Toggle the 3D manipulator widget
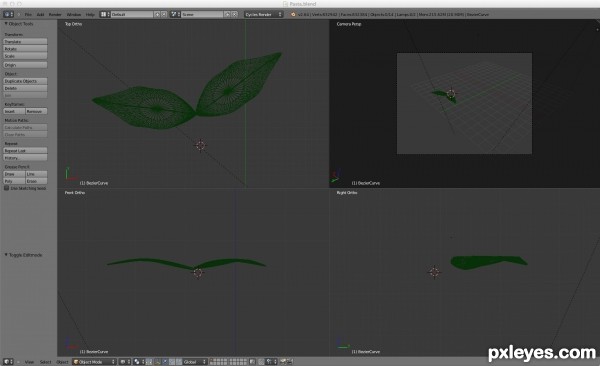Image resolution: width=600 pixels, height=366 pixels. click(158, 362)
